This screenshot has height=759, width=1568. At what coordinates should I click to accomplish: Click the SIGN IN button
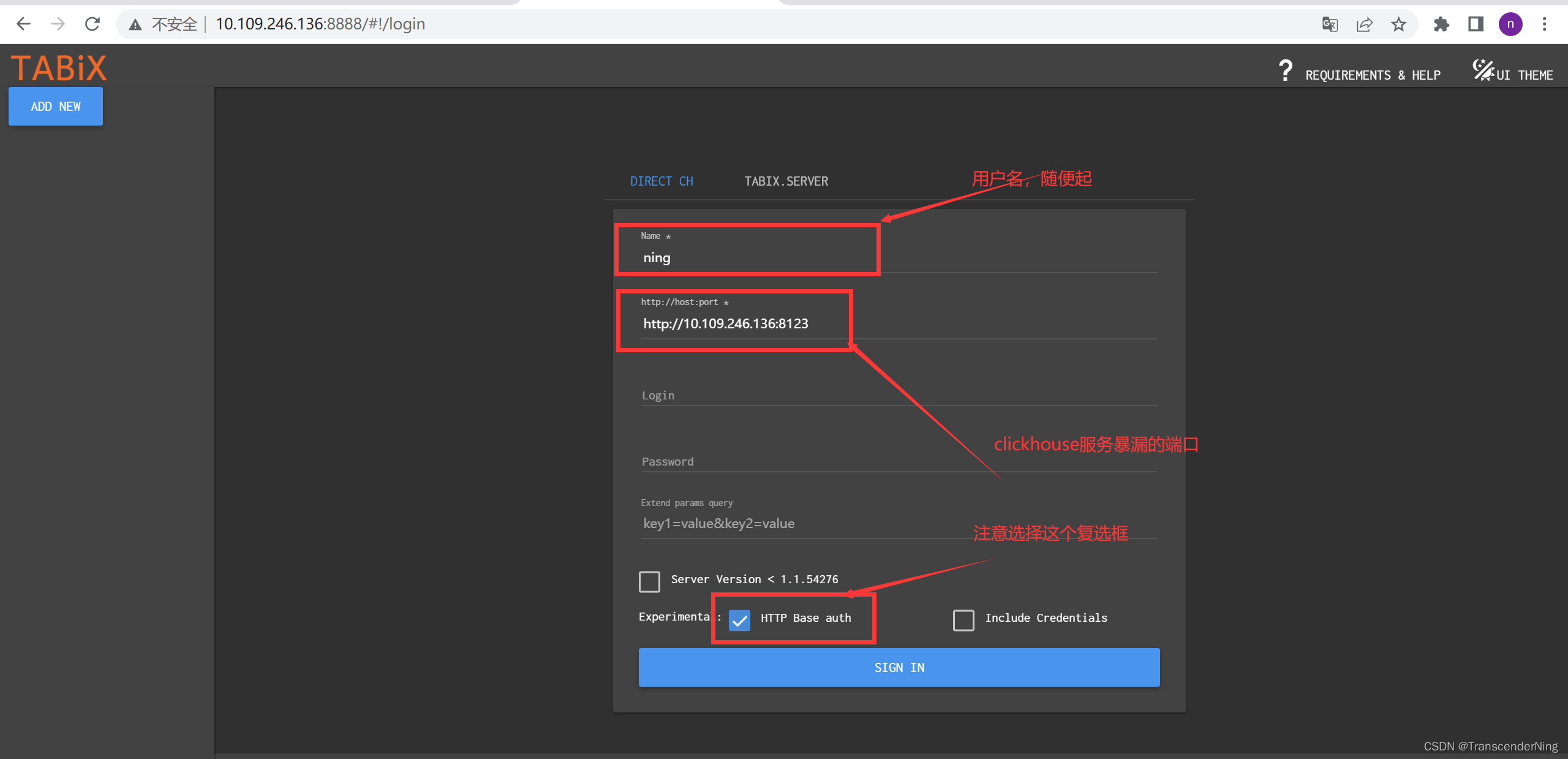coord(899,667)
